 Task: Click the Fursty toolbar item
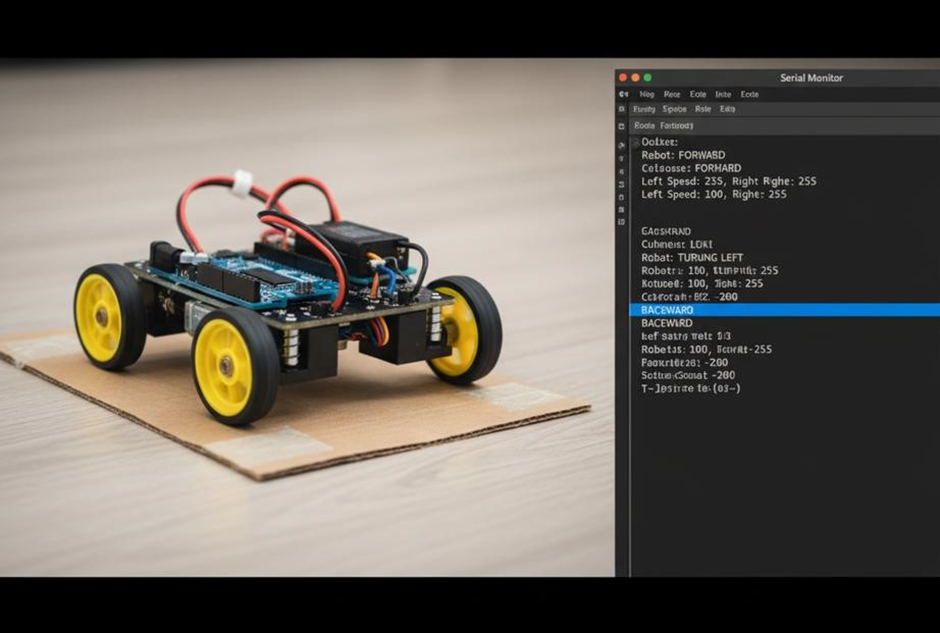click(x=645, y=109)
